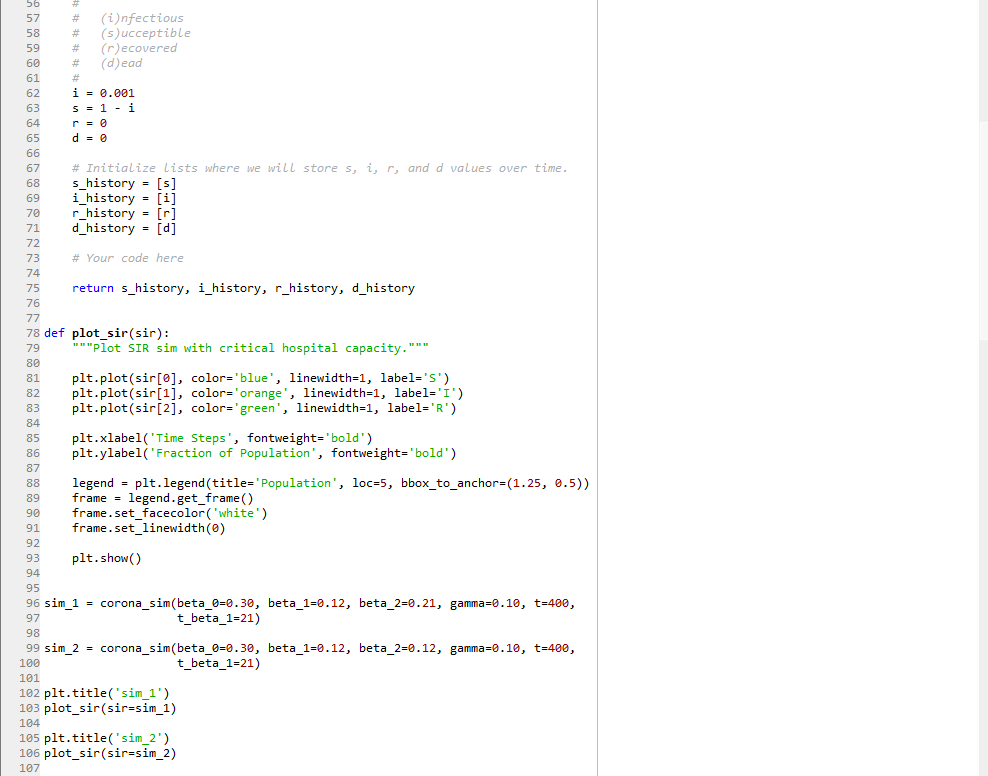Click line number 56 at the top
The width and height of the screenshot is (988, 776).
click(x=33, y=3)
